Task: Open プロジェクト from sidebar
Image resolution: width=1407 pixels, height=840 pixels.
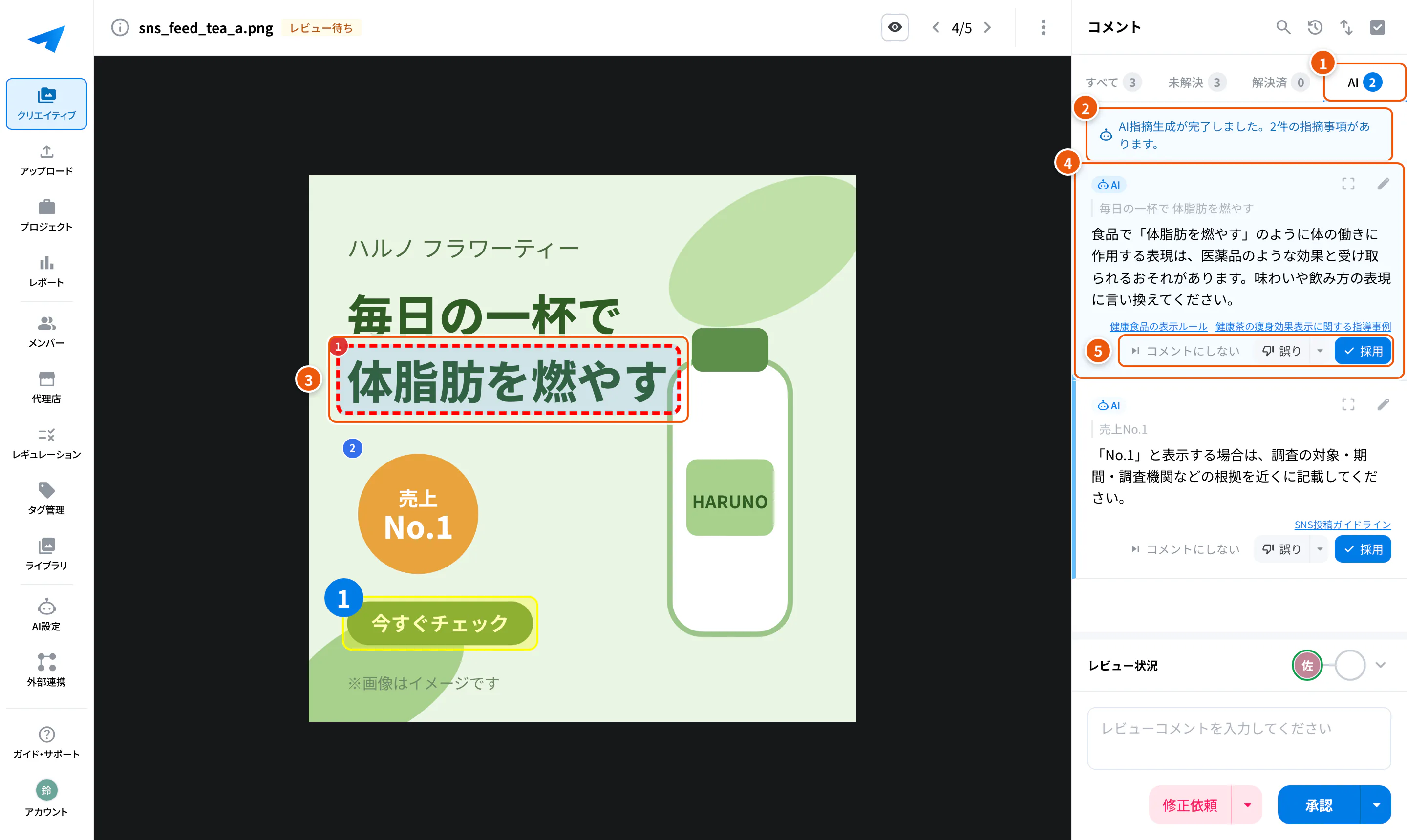Action: coord(46,216)
